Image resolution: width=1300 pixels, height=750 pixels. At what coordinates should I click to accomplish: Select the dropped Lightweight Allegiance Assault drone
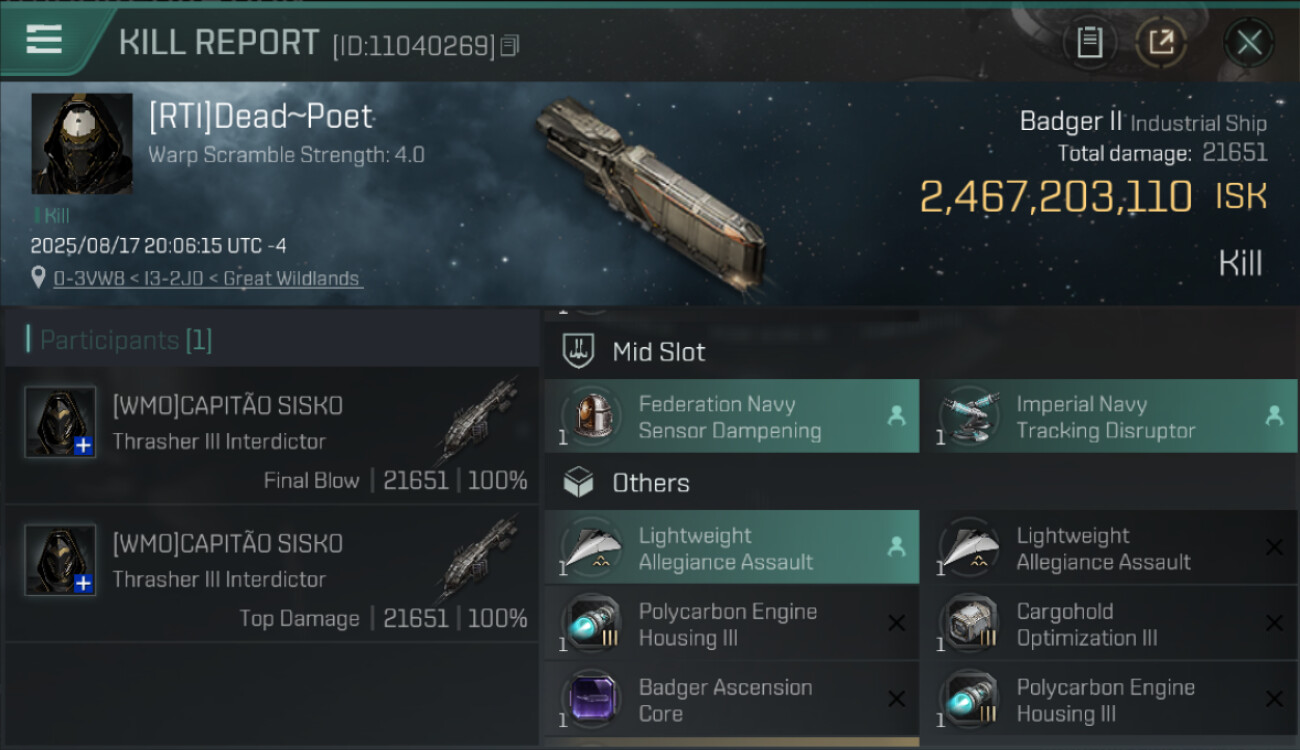[731, 548]
